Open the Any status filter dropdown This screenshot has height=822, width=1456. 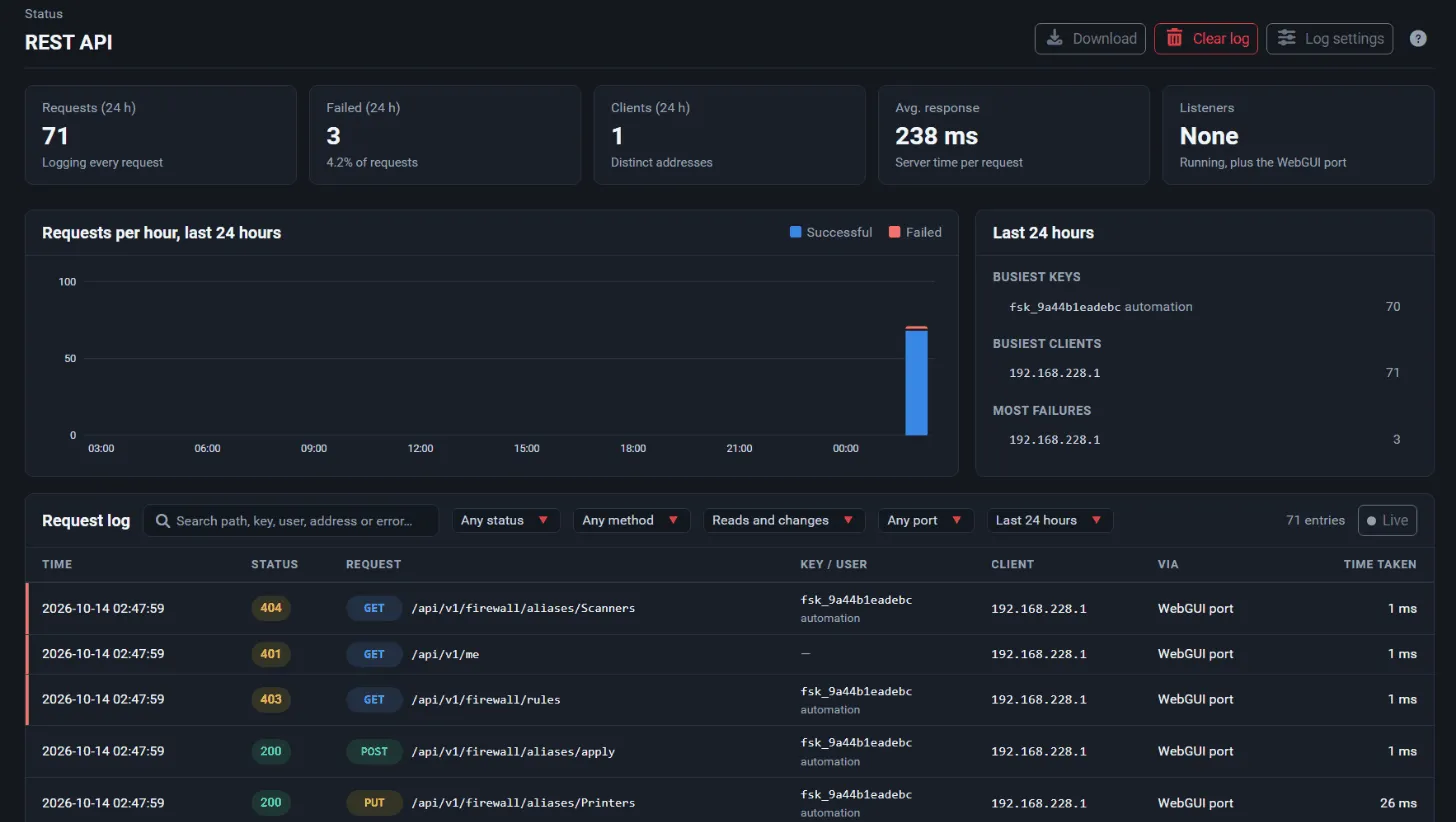506,520
